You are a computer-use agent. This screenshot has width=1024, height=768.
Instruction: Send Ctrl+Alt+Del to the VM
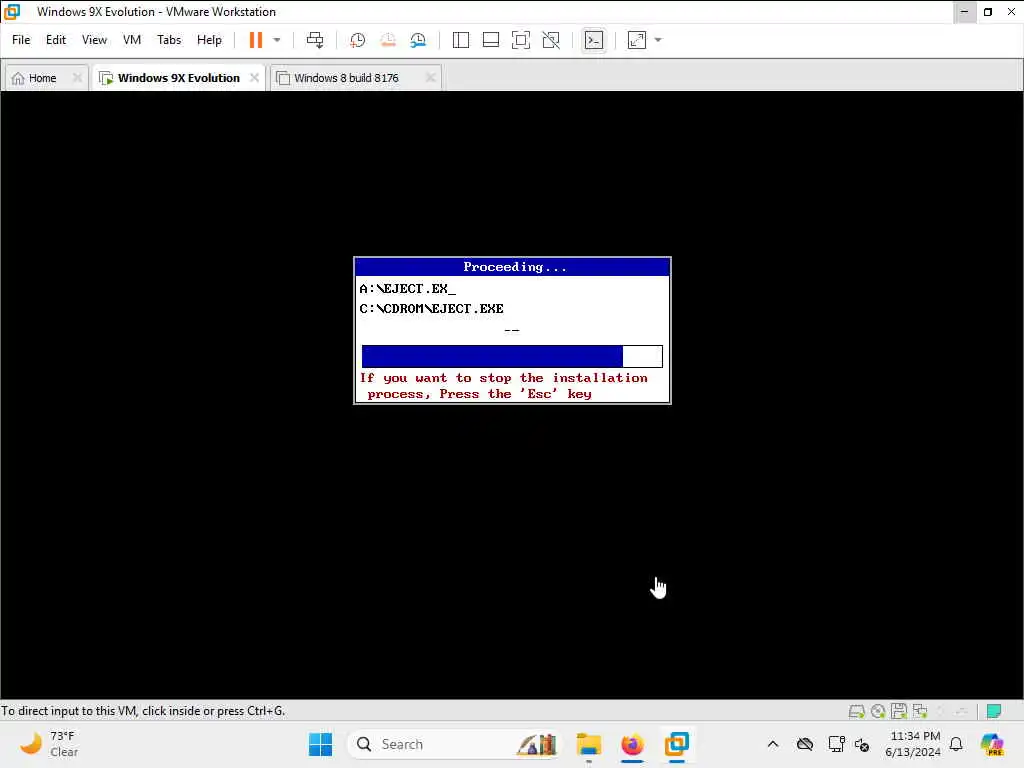point(315,40)
